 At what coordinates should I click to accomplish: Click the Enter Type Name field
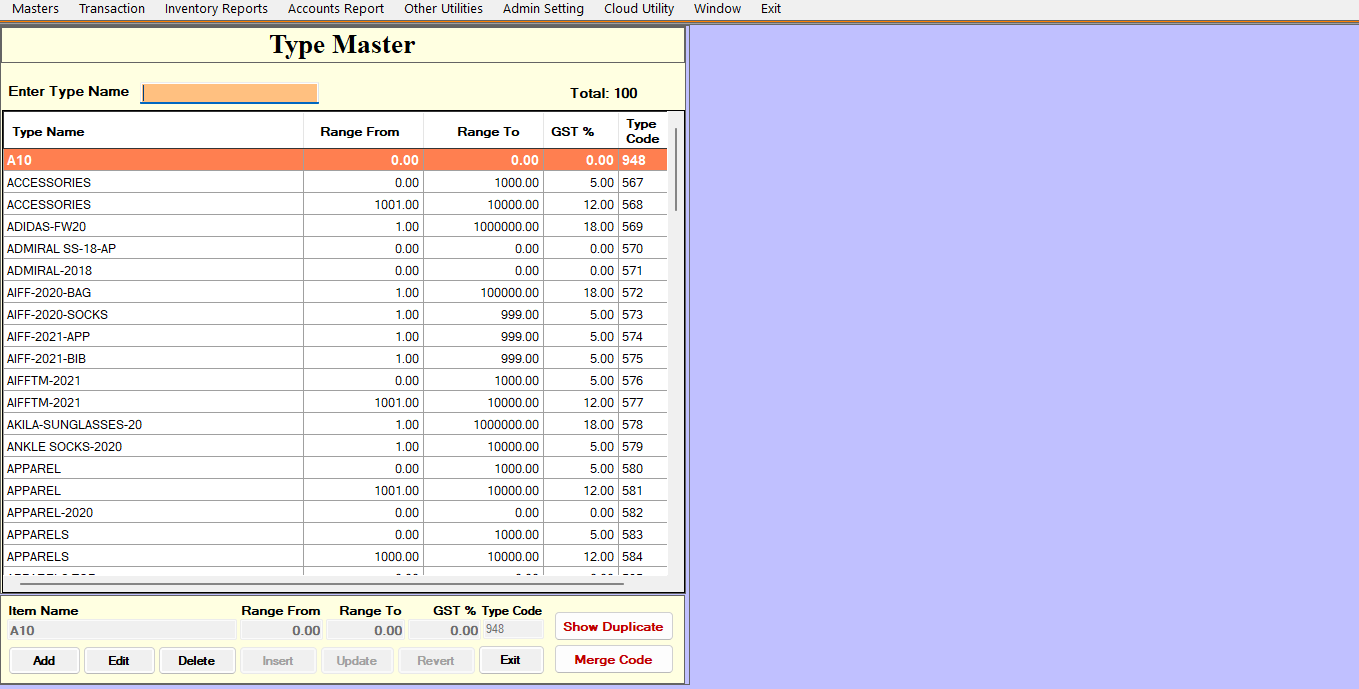point(230,93)
